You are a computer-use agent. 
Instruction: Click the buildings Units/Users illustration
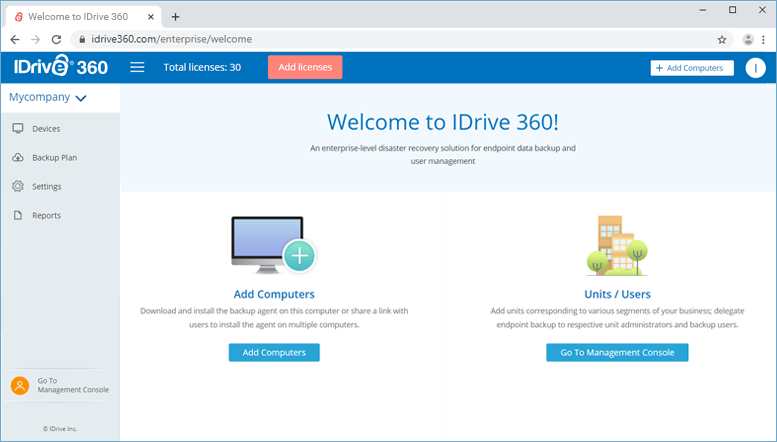(x=617, y=245)
